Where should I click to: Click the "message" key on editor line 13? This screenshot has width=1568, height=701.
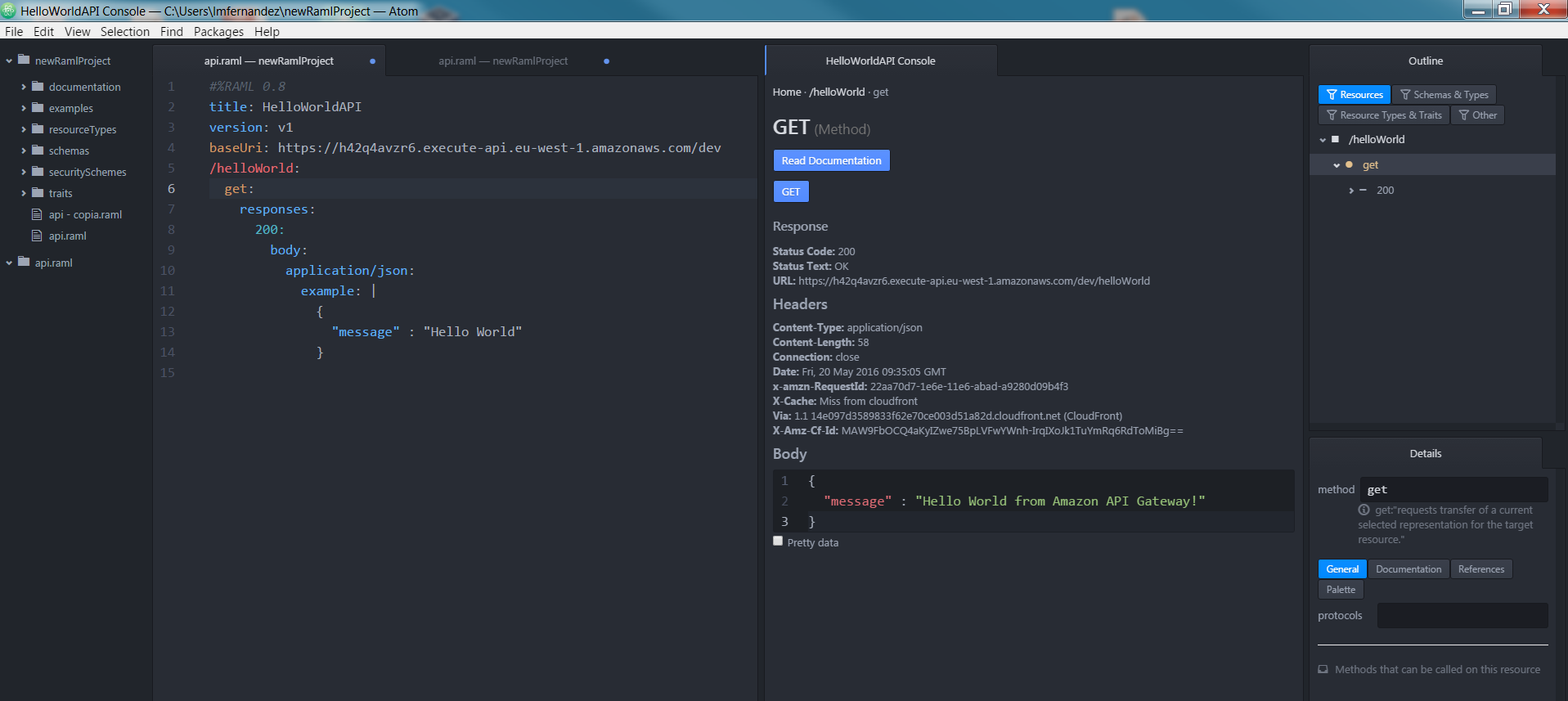click(x=366, y=332)
